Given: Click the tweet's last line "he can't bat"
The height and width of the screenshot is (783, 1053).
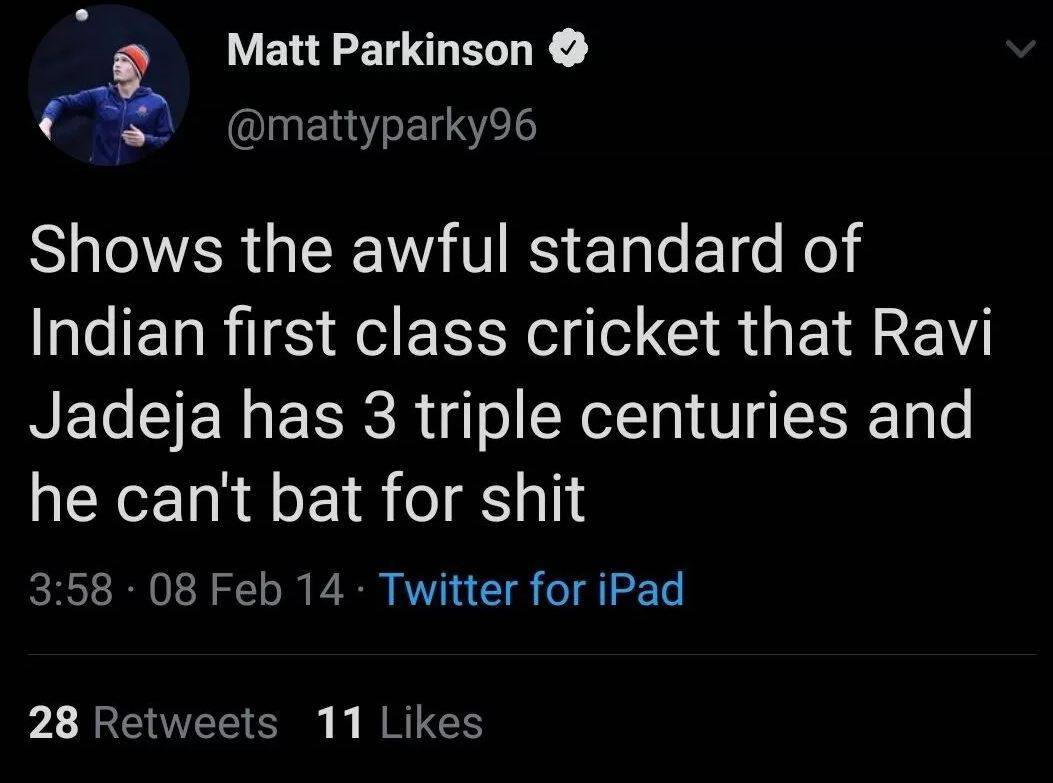Looking at the screenshot, I should point(305,498).
